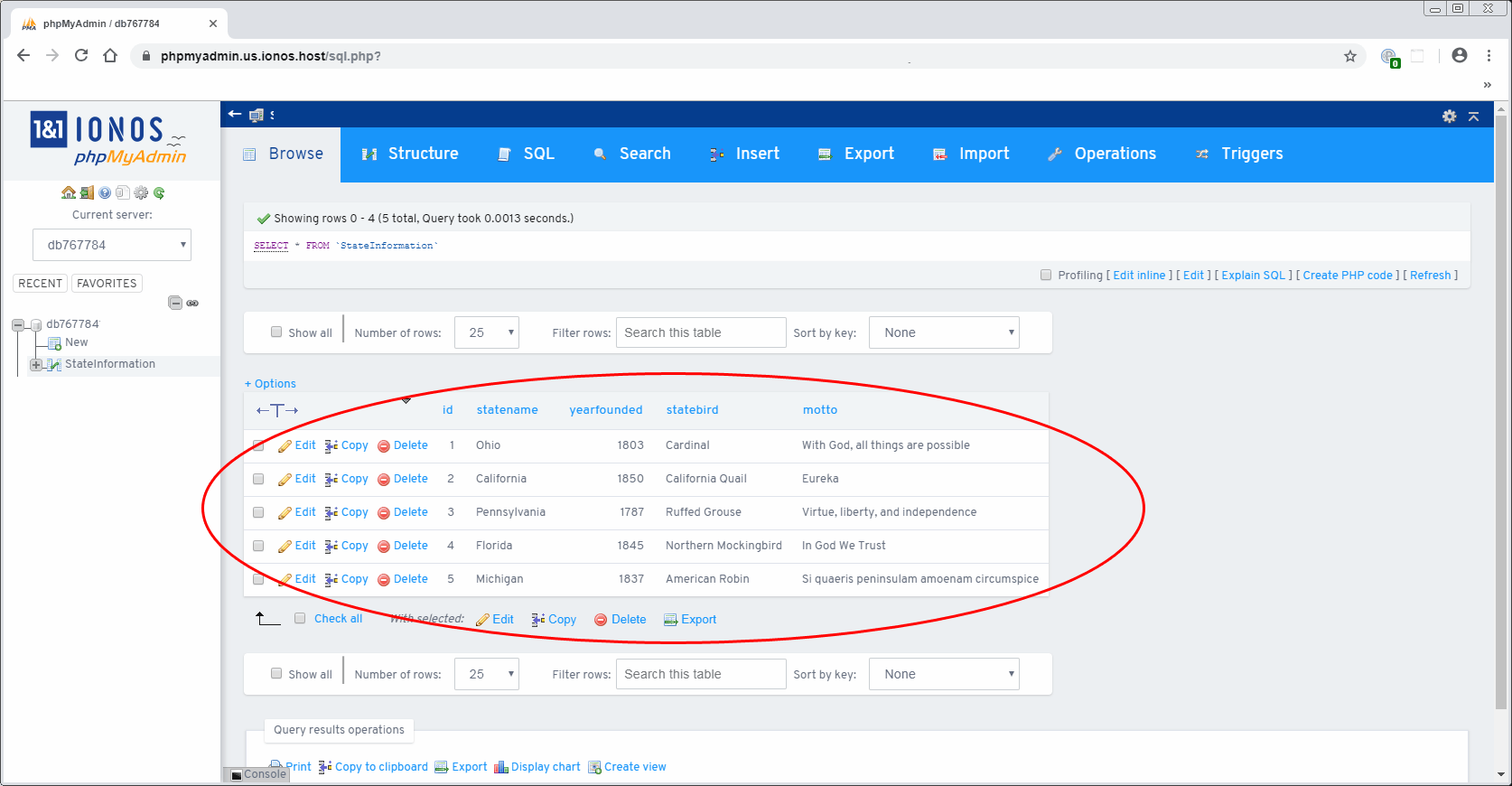This screenshot has height=786, width=1512.
Task: Open browser home page button
Action: (110, 55)
